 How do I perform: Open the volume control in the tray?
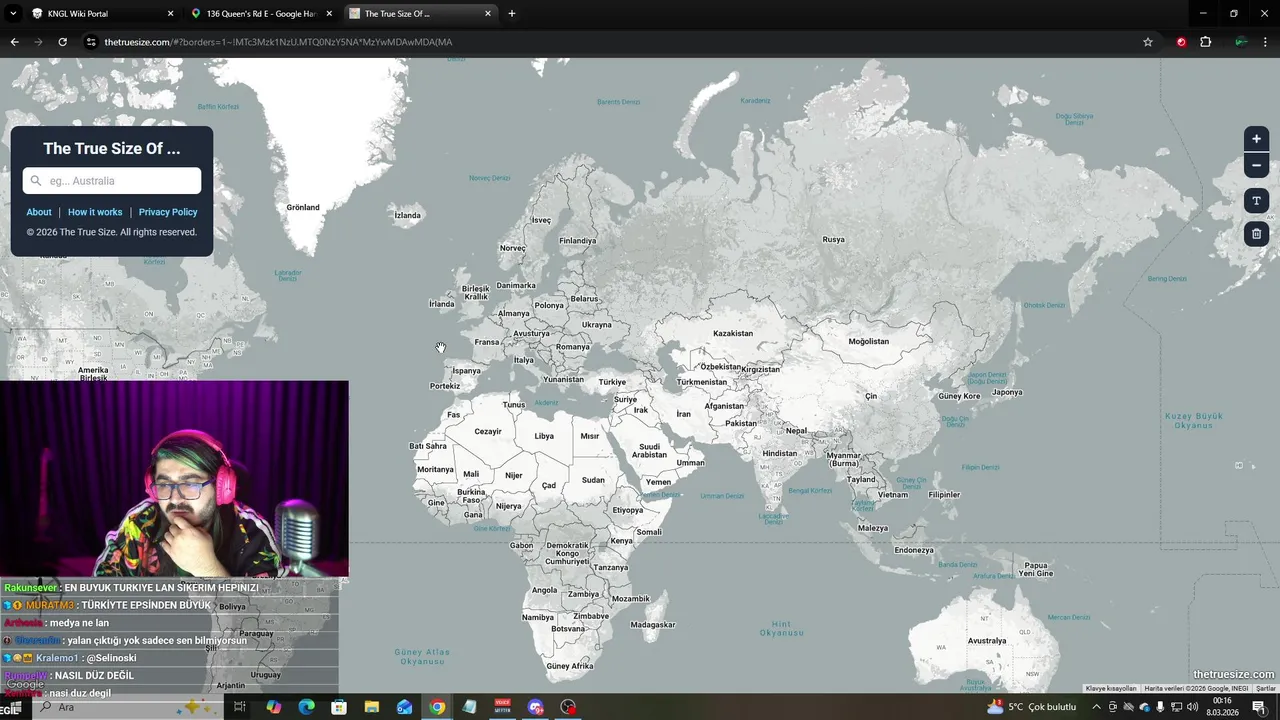1192,707
